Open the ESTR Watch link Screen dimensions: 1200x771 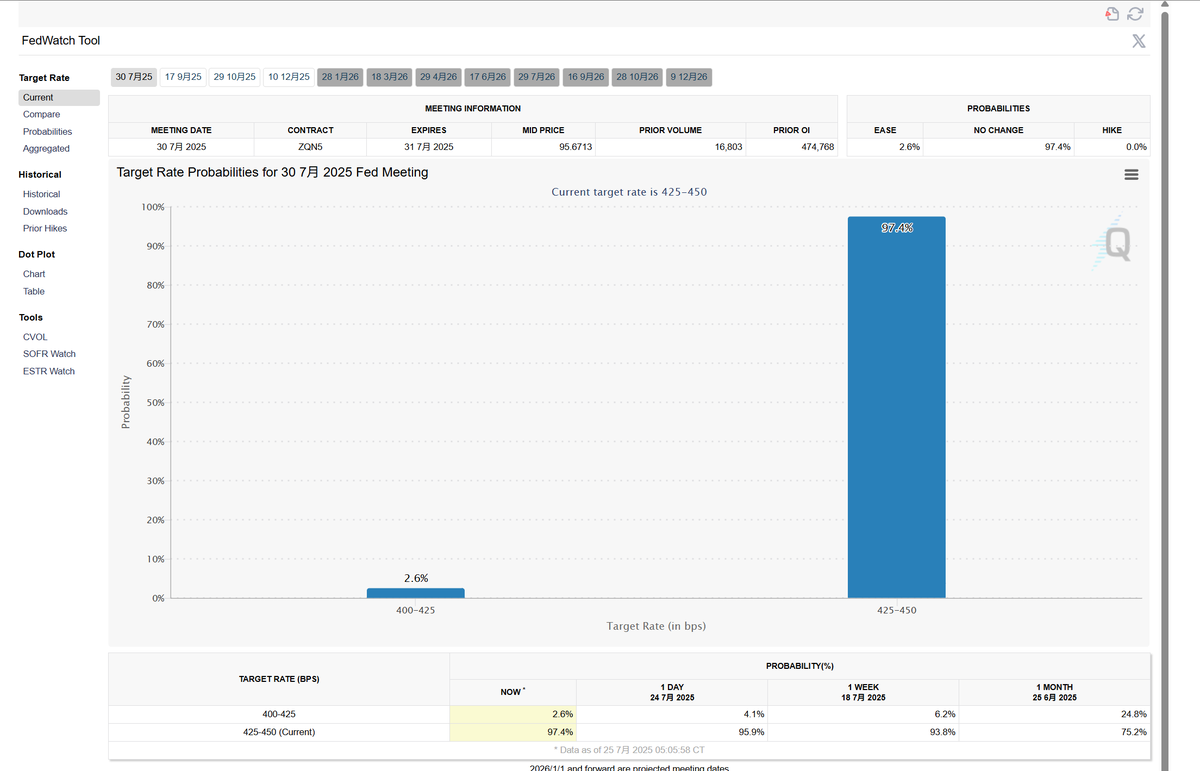(x=49, y=371)
